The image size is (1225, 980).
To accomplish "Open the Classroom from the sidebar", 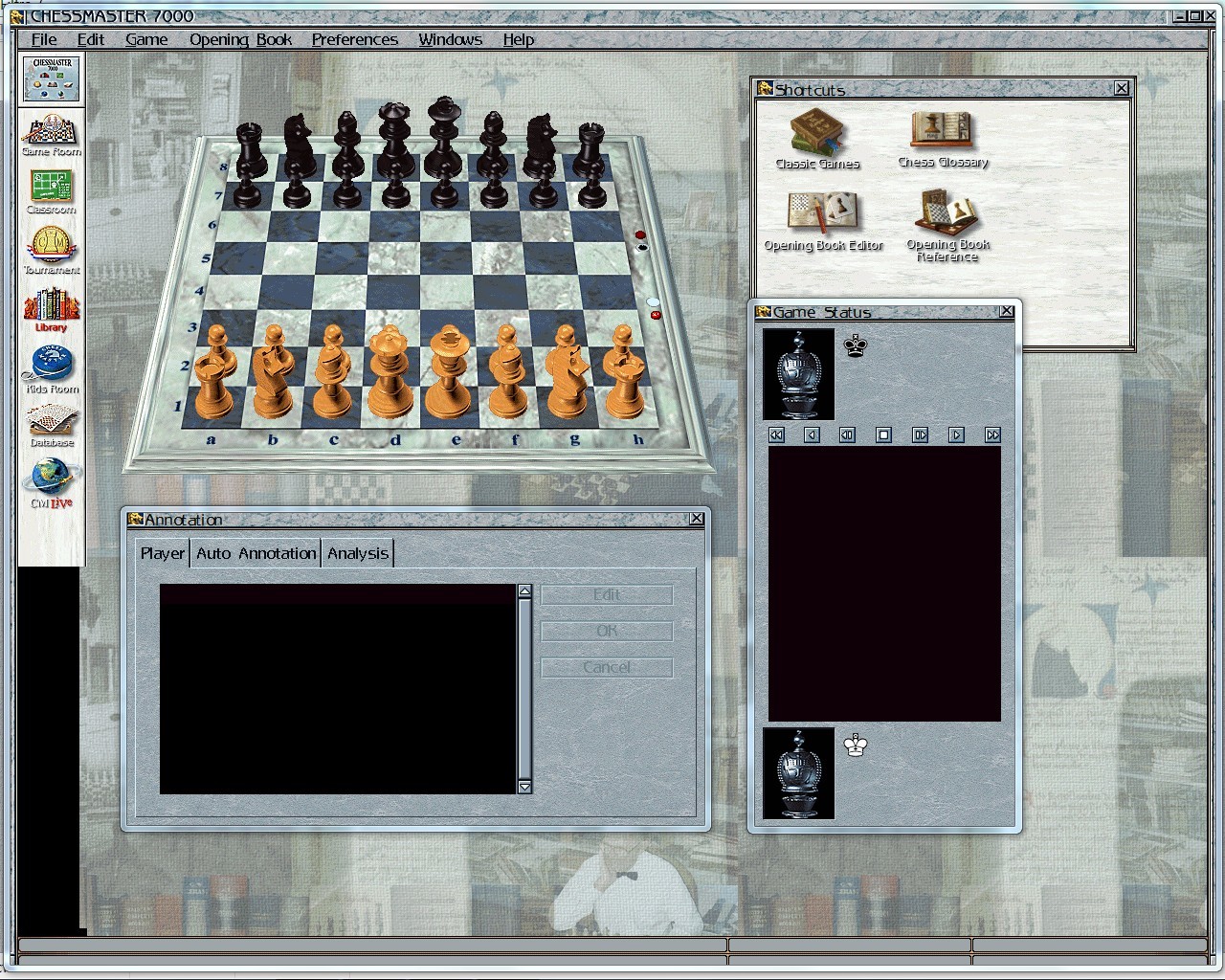I will click(52, 192).
